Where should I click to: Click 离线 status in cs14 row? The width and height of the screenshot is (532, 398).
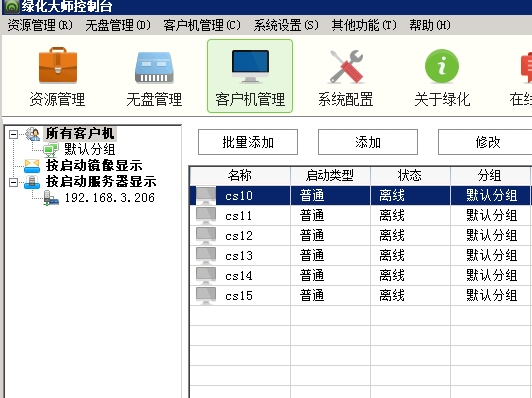392,276
